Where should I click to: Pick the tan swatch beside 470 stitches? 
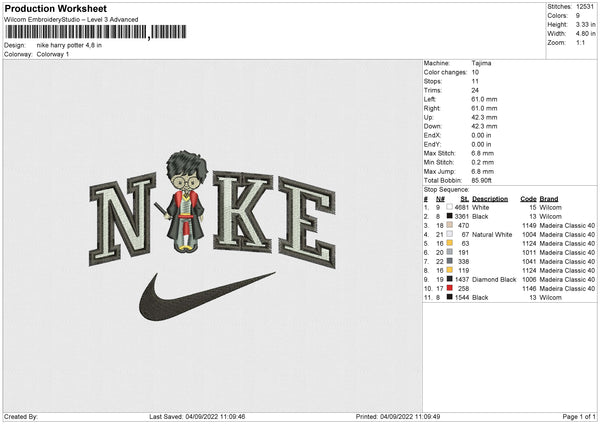[x=450, y=225]
